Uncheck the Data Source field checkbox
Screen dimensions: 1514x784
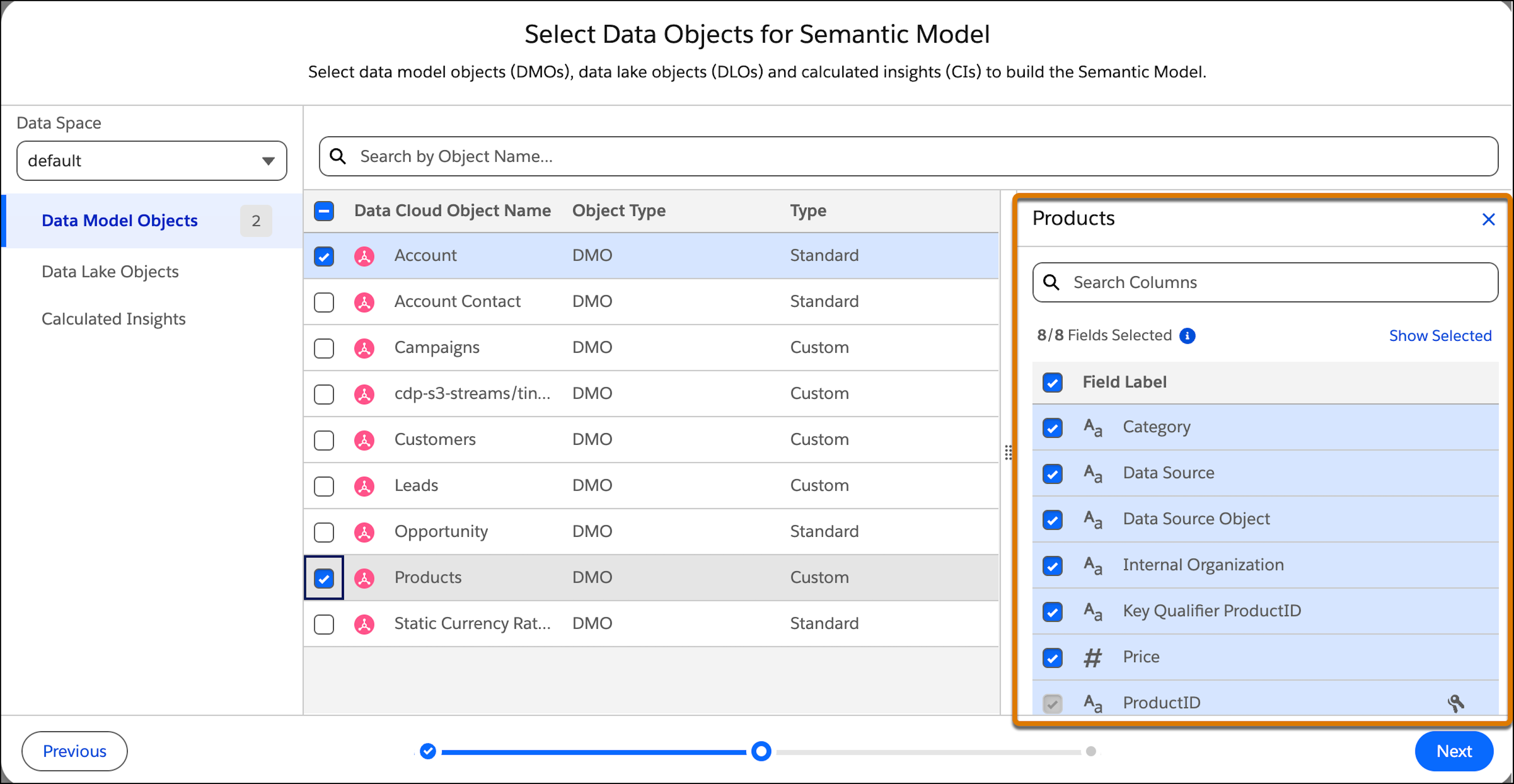coord(1052,473)
